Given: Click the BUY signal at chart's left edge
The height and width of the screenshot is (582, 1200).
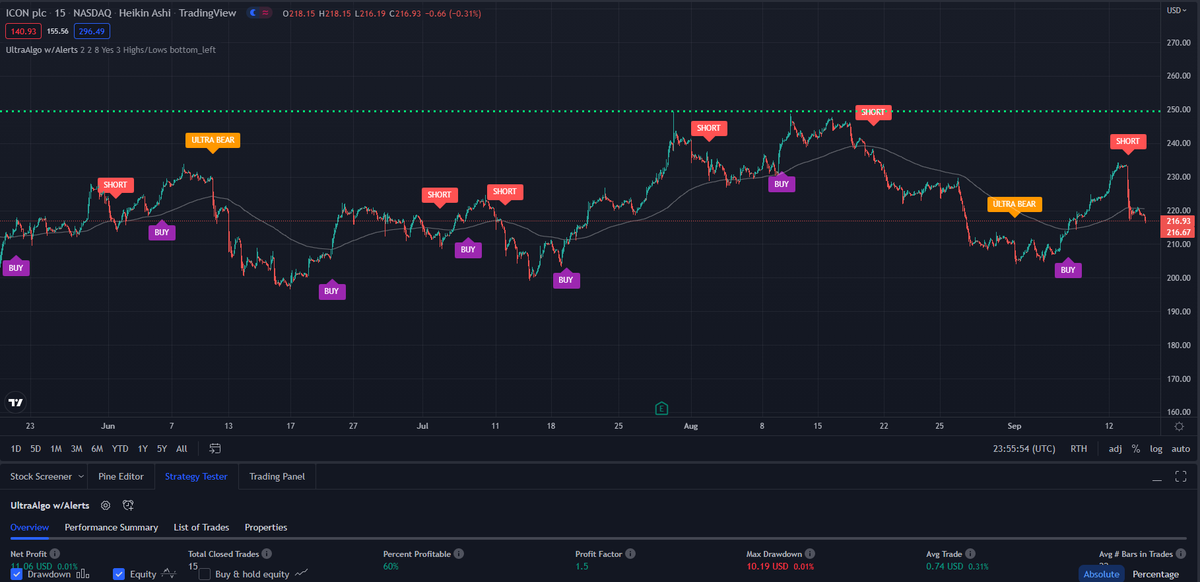Looking at the screenshot, I should 16,267.
